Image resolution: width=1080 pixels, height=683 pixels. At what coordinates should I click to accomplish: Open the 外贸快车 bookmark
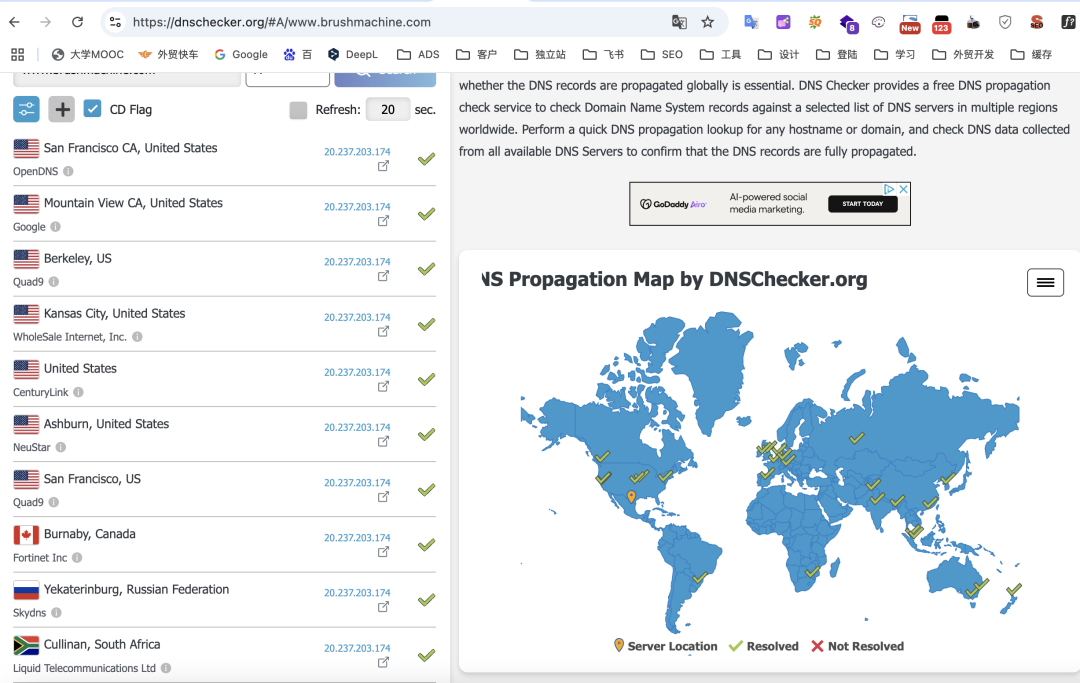[x=167, y=54]
